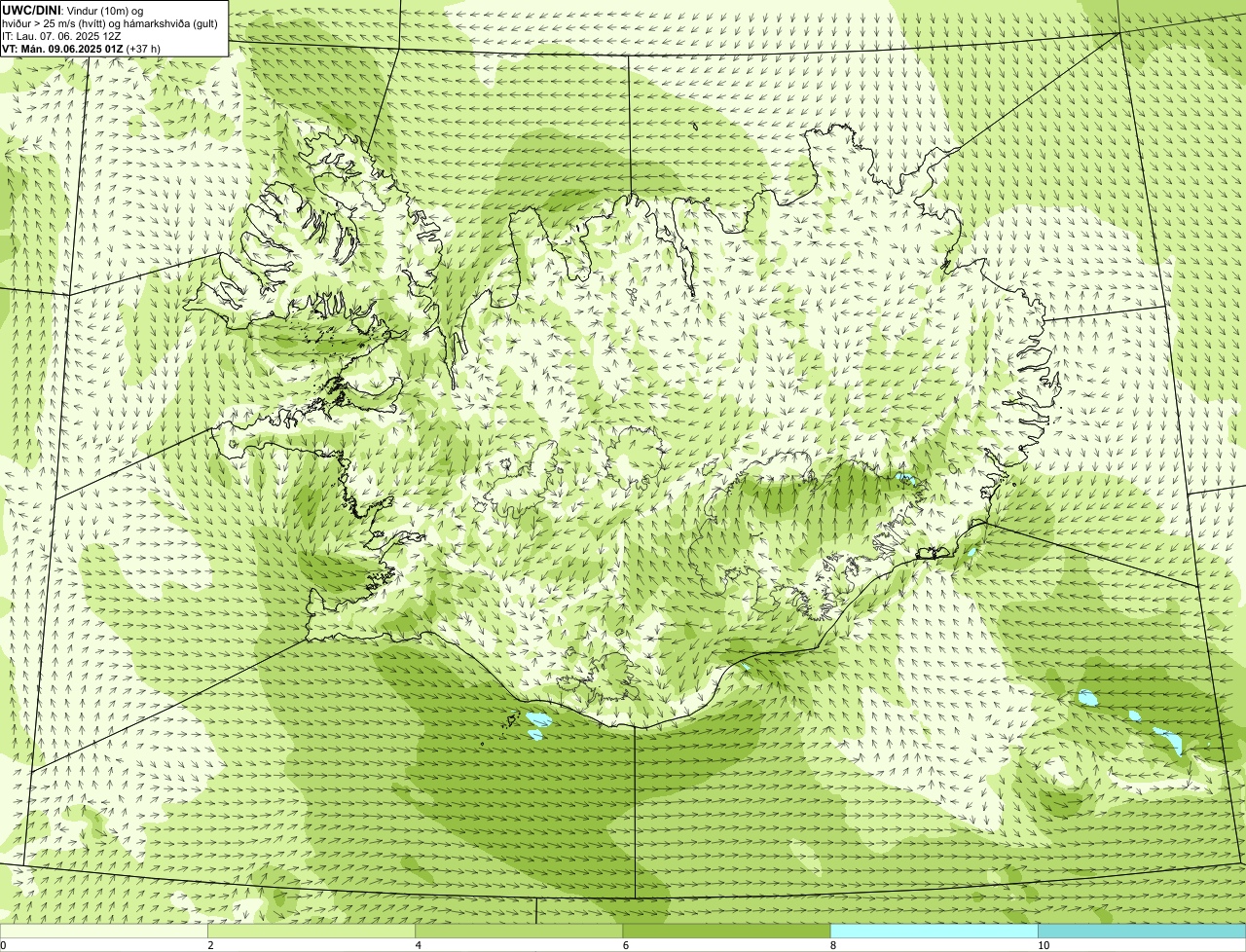The width and height of the screenshot is (1246, 952).
Task: Click the title line "UWC/DINI: Vindur (10m) og"
Action: point(73,11)
